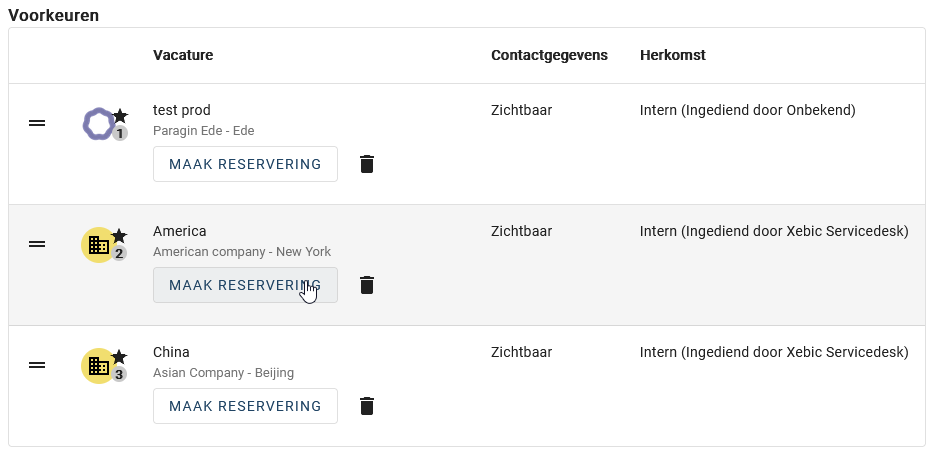Open the China vacancy title
The height and width of the screenshot is (454, 934).
pos(172,352)
